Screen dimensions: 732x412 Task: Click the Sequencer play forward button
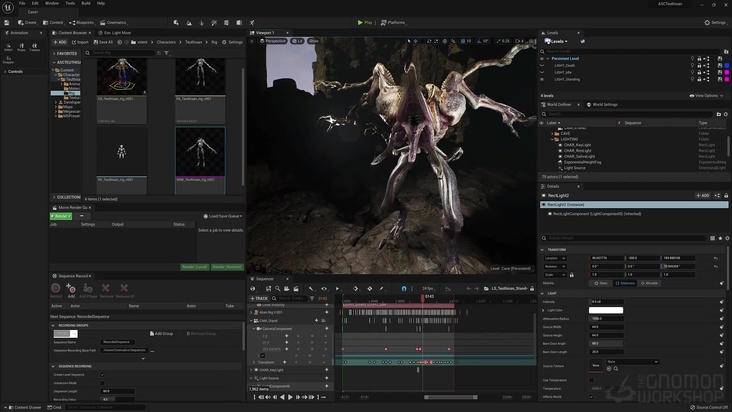click(290, 397)
